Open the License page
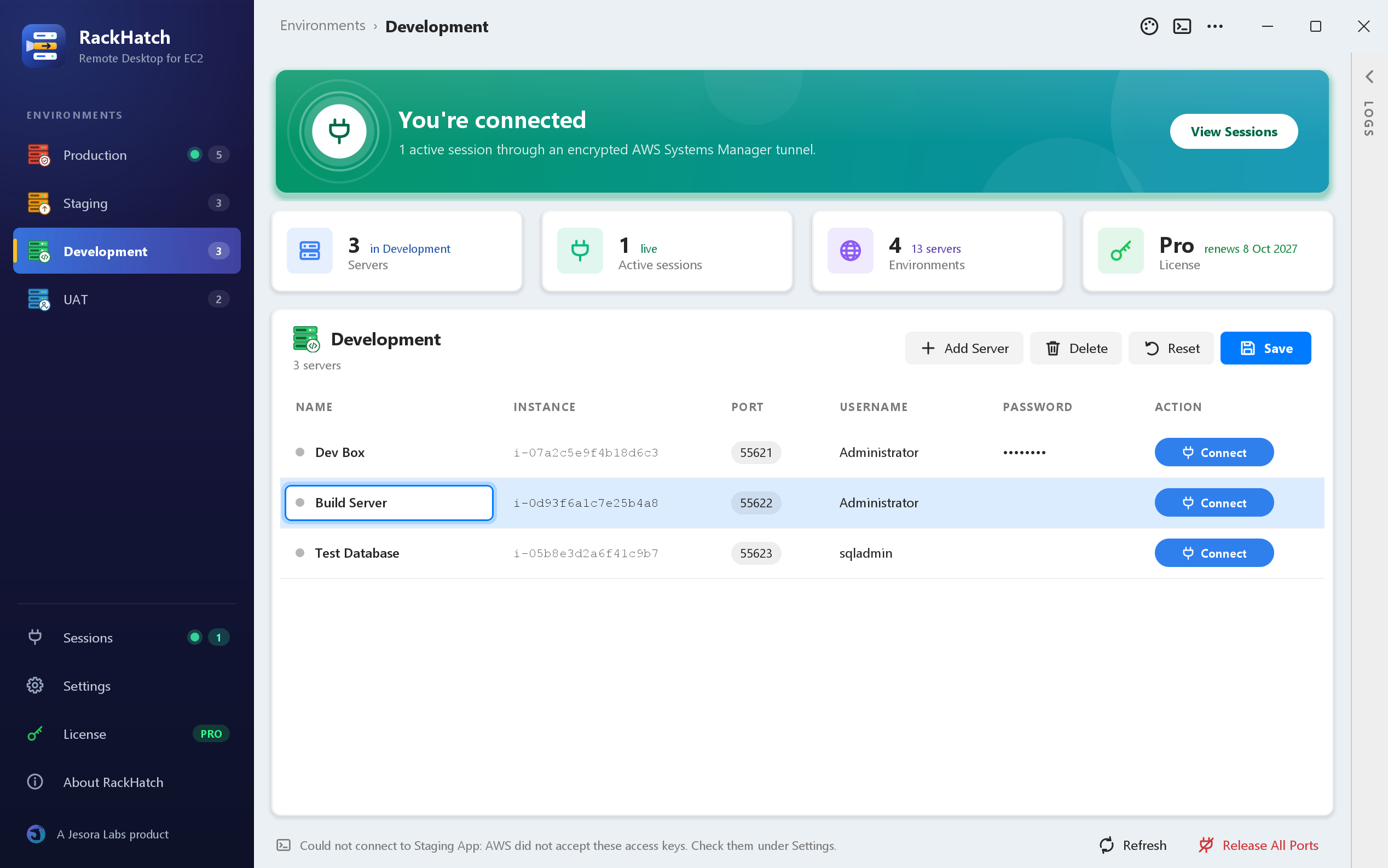Screen dimensions: 1388x868 pos(127,734)
